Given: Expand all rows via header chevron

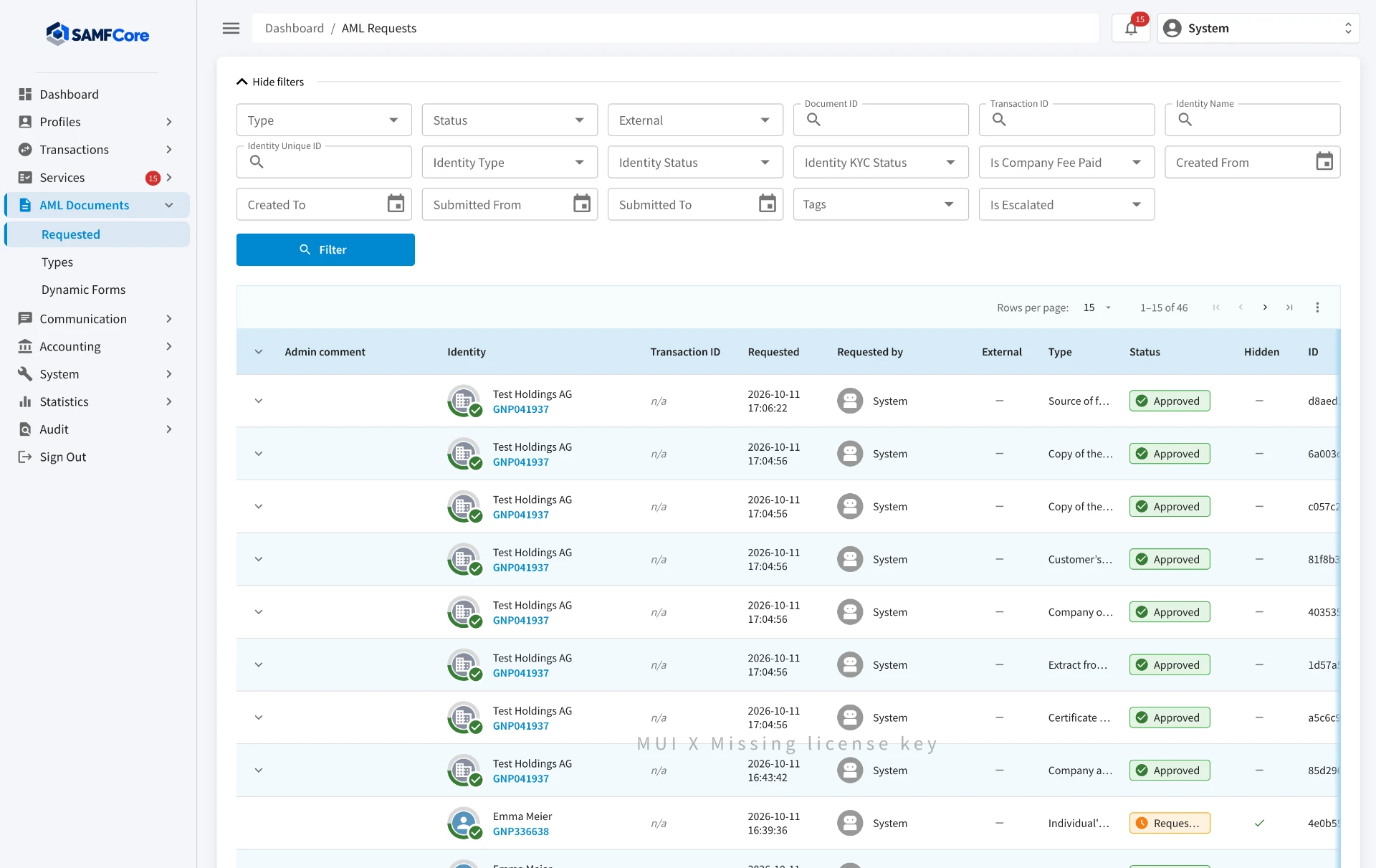Looking at the screenshot, I should click(x=259, y=352).
